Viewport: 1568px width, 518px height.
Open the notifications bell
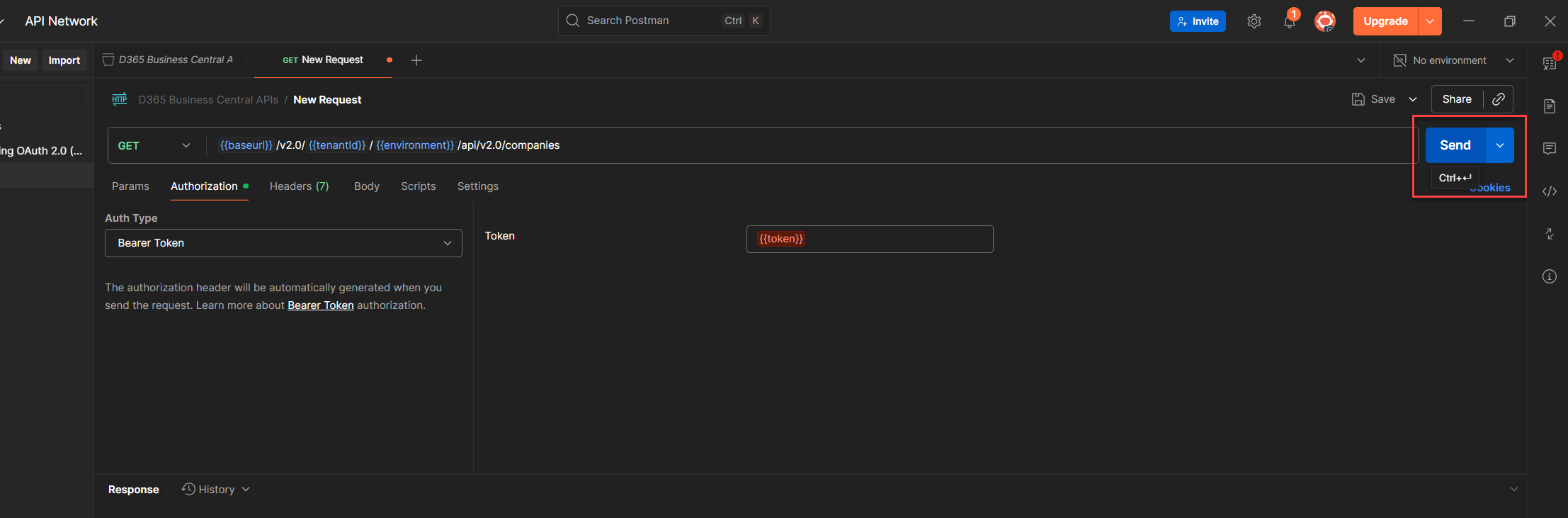pos(1290,21)
